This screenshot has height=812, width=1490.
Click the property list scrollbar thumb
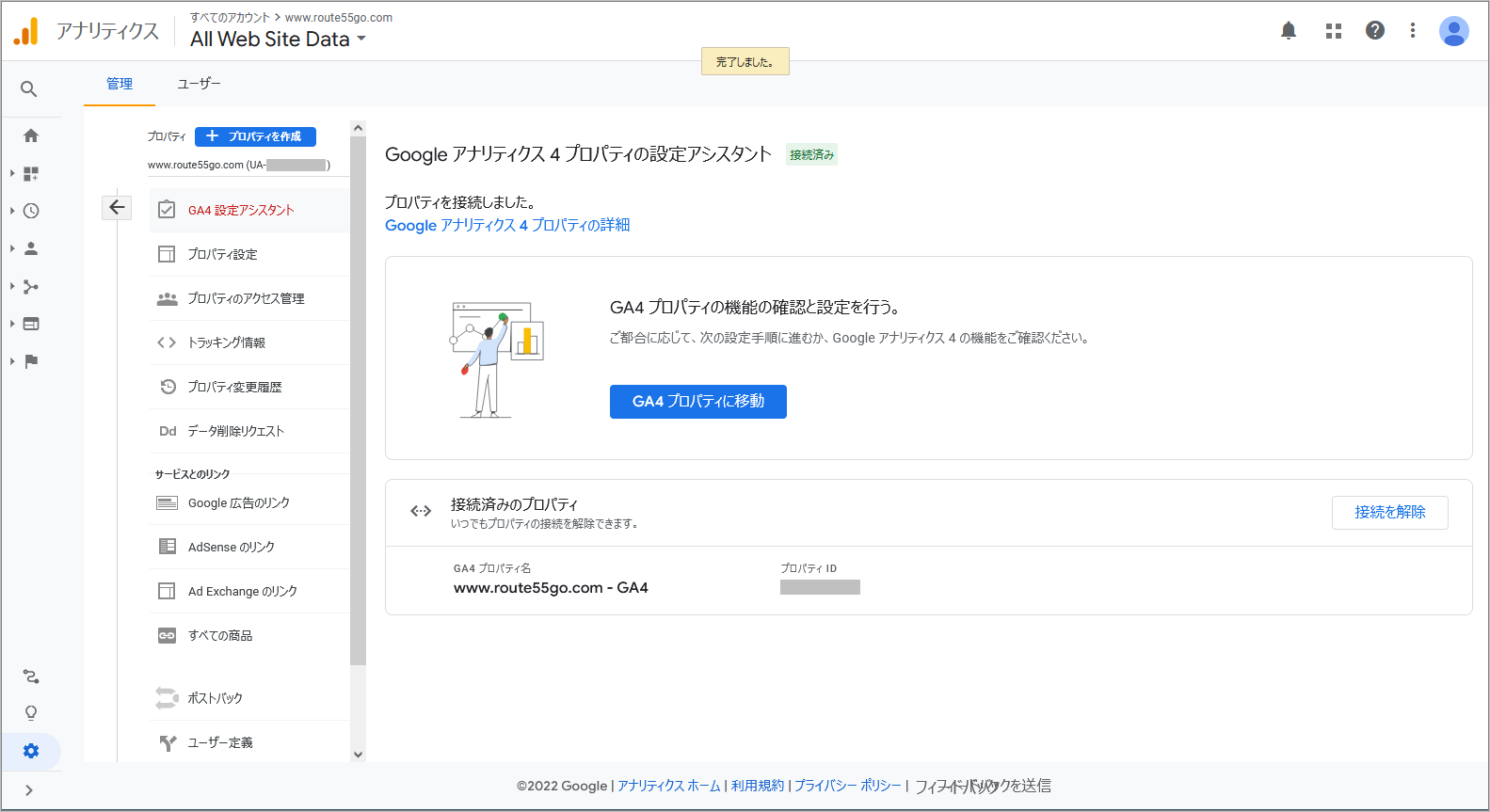(x=358, y=401)
